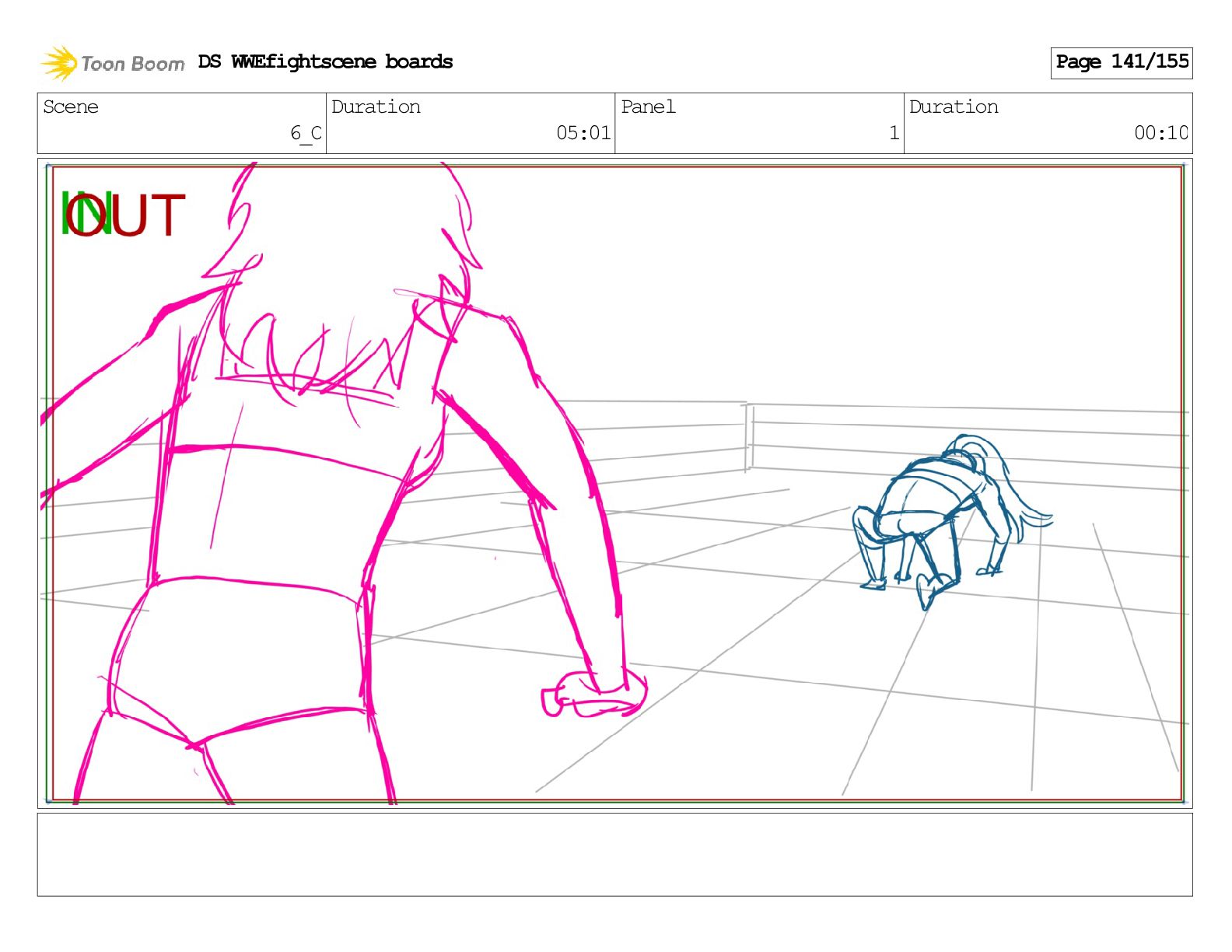
Task: Select the scene duration value 05:01
Action: pos(583,133)
